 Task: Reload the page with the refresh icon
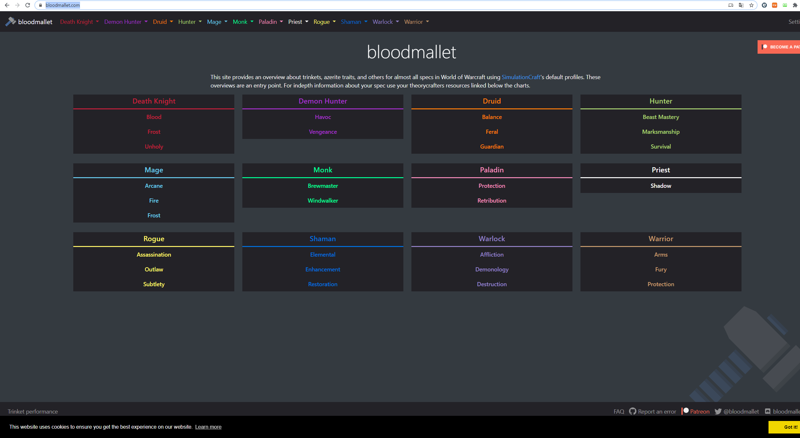pyautogui.click(x=28, y=5)
